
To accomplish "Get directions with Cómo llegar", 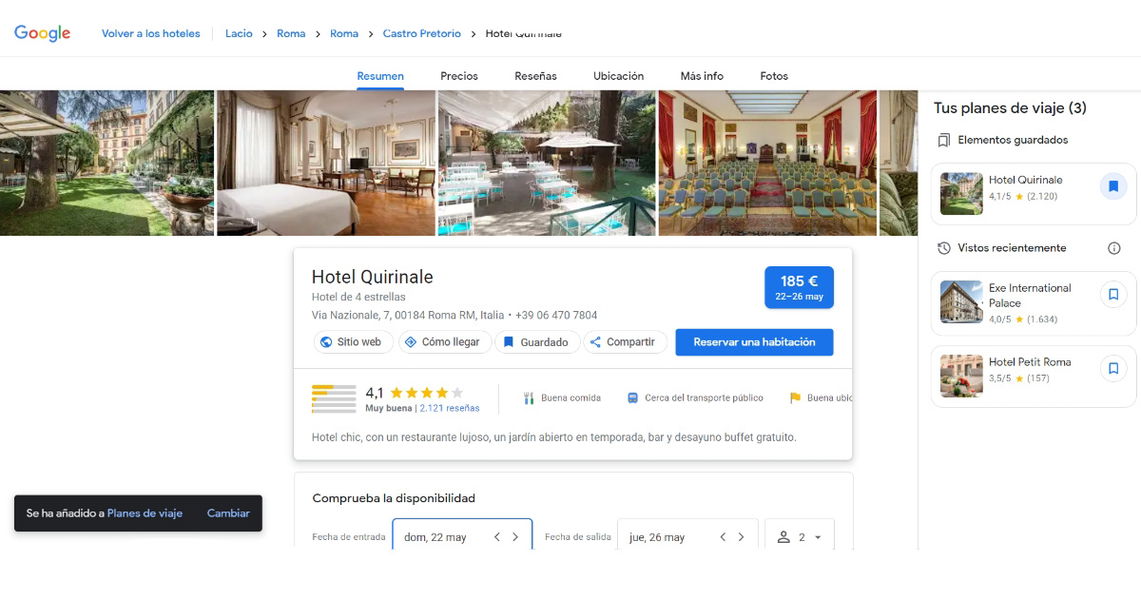I will [x=445, y=342].
